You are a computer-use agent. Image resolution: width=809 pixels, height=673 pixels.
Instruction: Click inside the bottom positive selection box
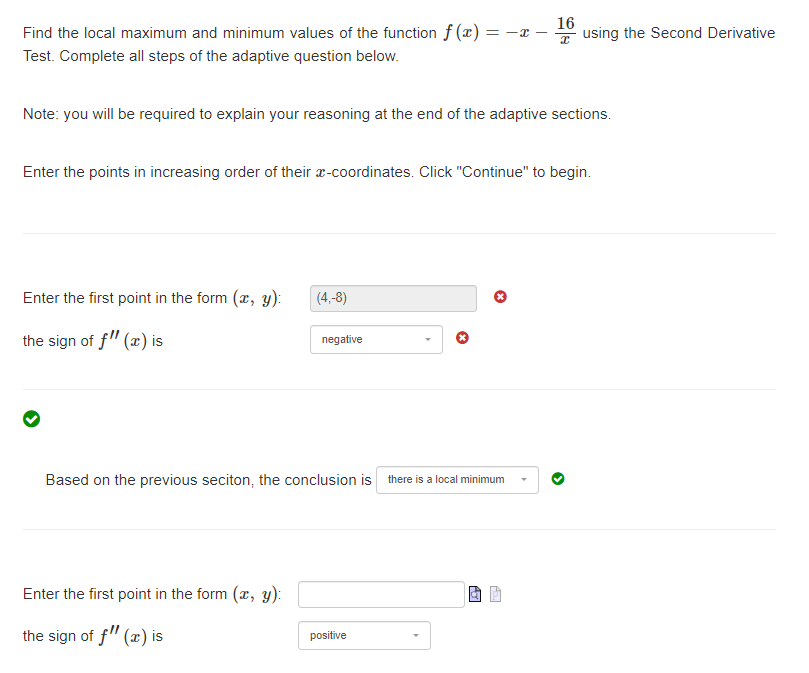364,635
